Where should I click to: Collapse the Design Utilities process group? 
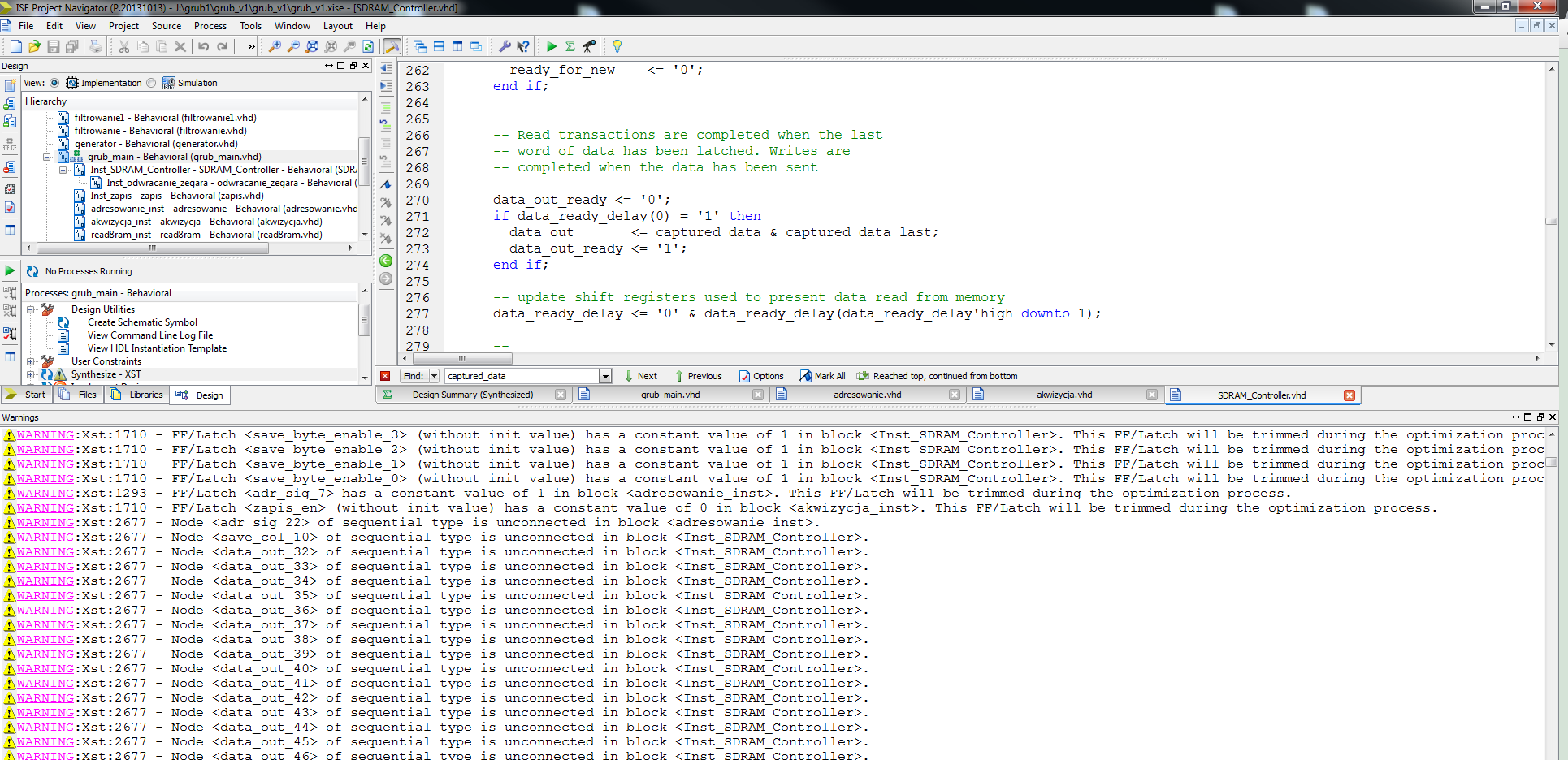coord(30,309)
